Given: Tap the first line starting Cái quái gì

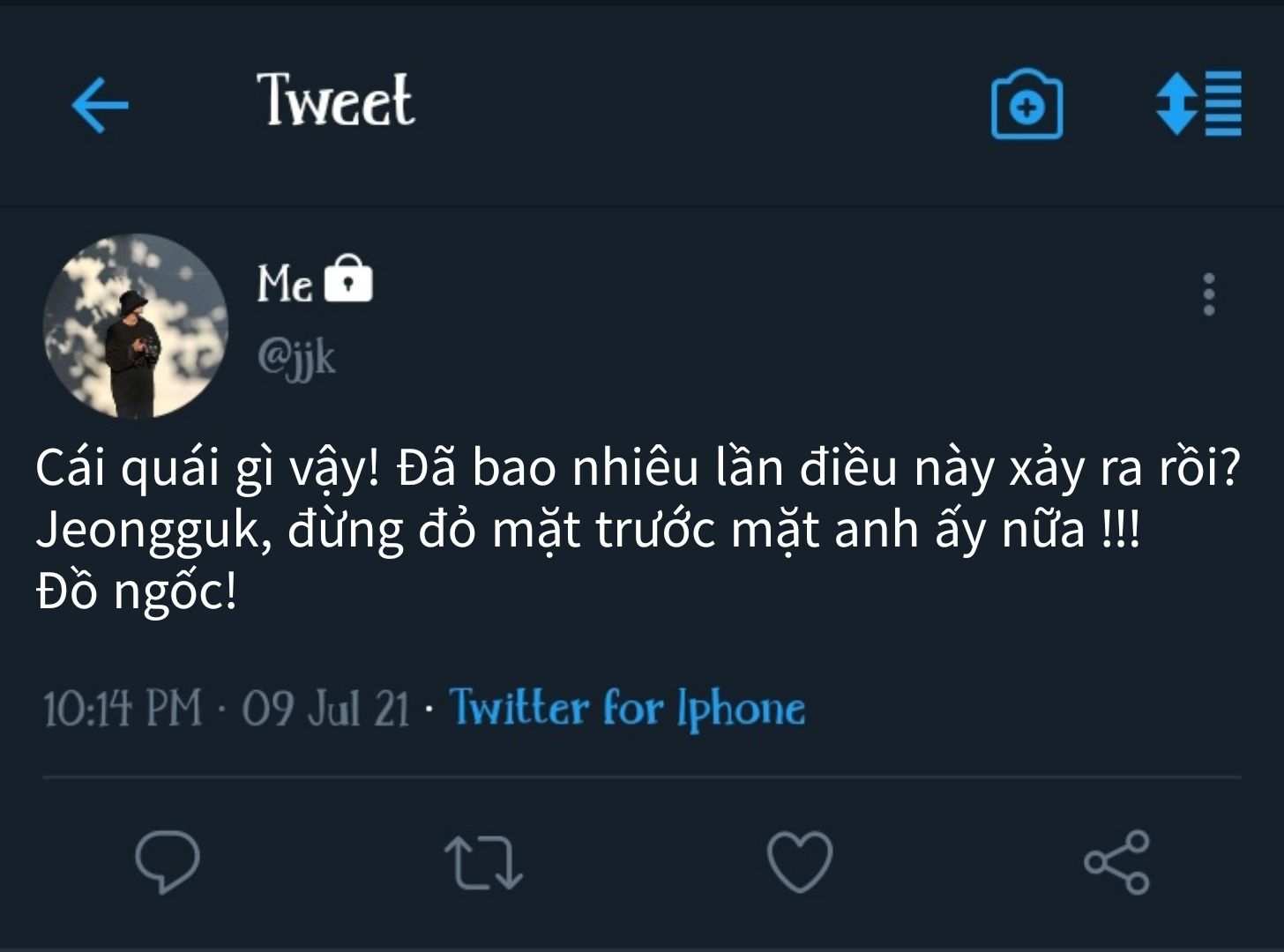Looking at the screenshot, I should click(638, 467).
